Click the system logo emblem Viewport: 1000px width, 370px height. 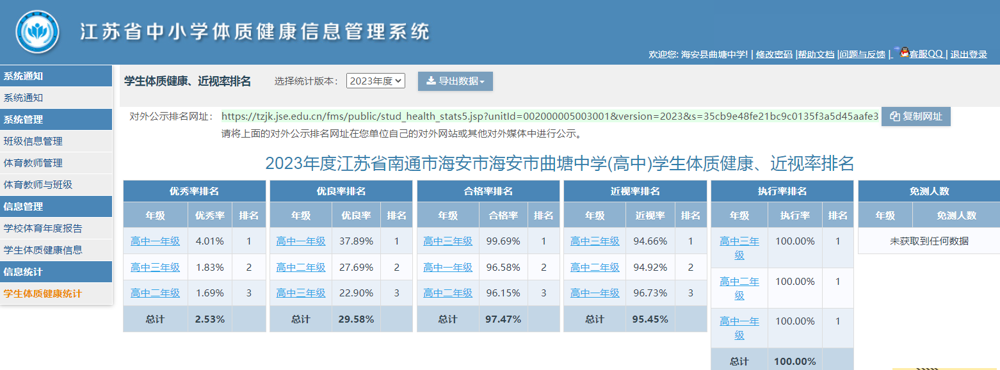point(37,32)
